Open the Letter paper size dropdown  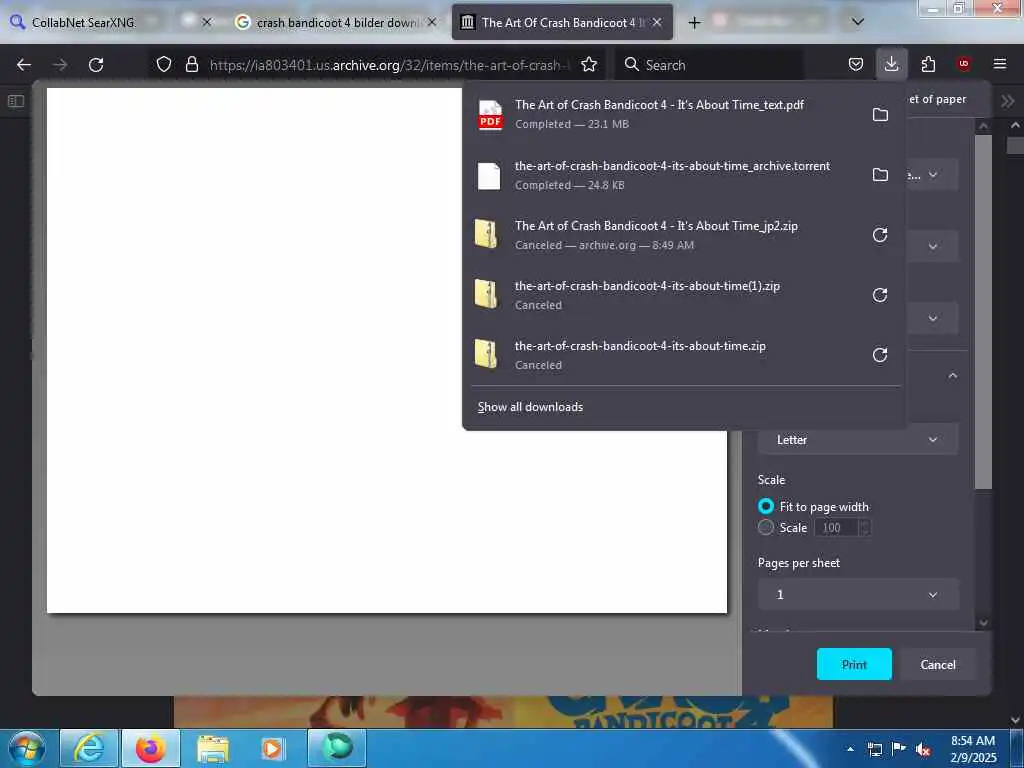[857, 440]
